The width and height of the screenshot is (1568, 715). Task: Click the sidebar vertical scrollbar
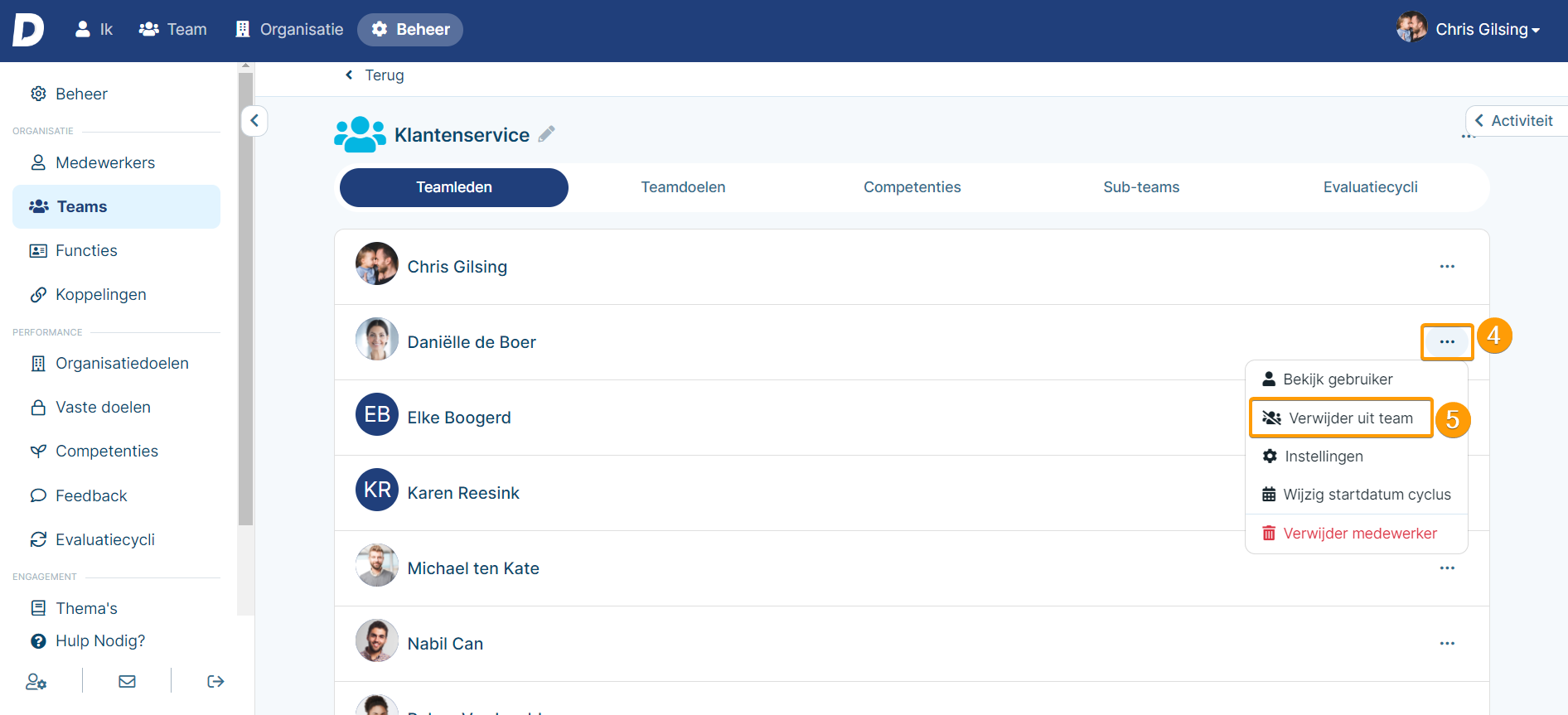(x=245, y=298)
